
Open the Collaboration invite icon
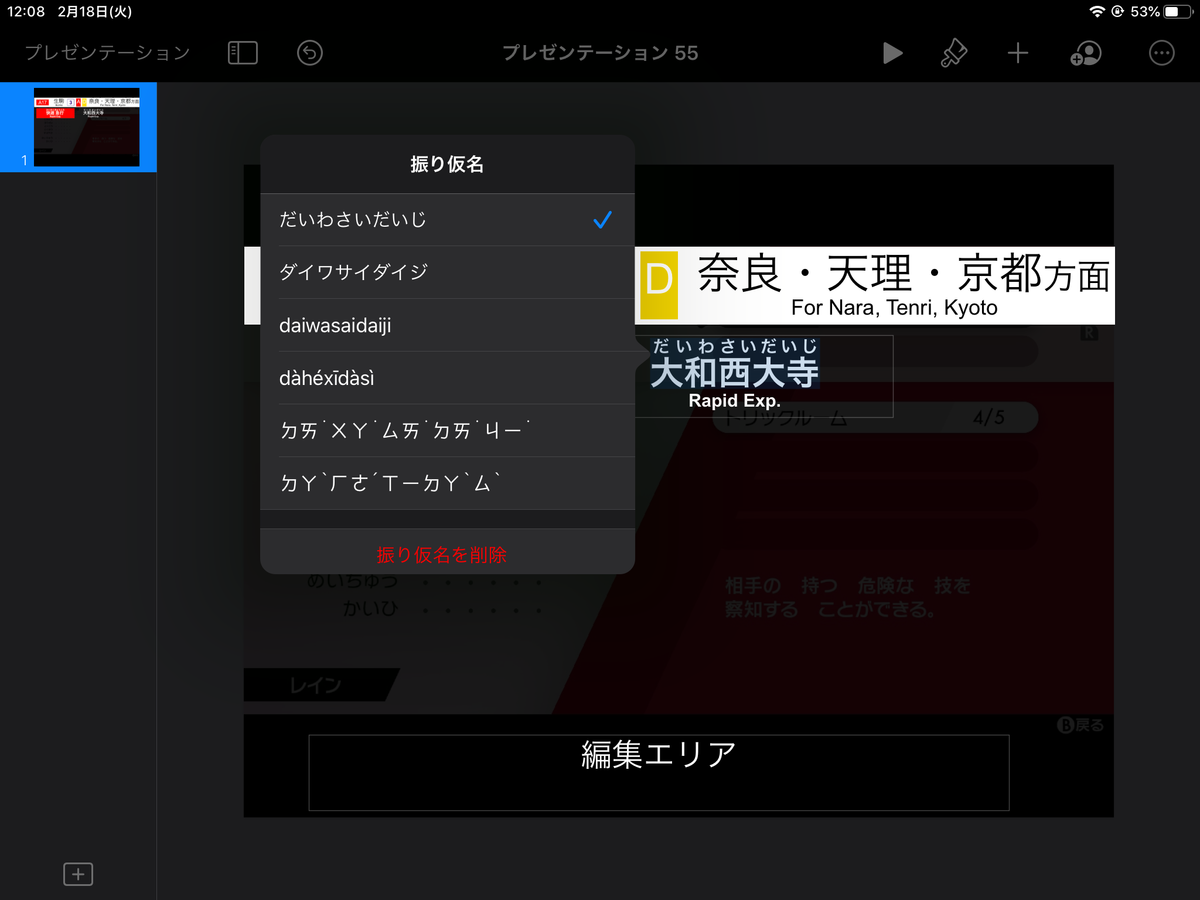(x=1086, y=53)
